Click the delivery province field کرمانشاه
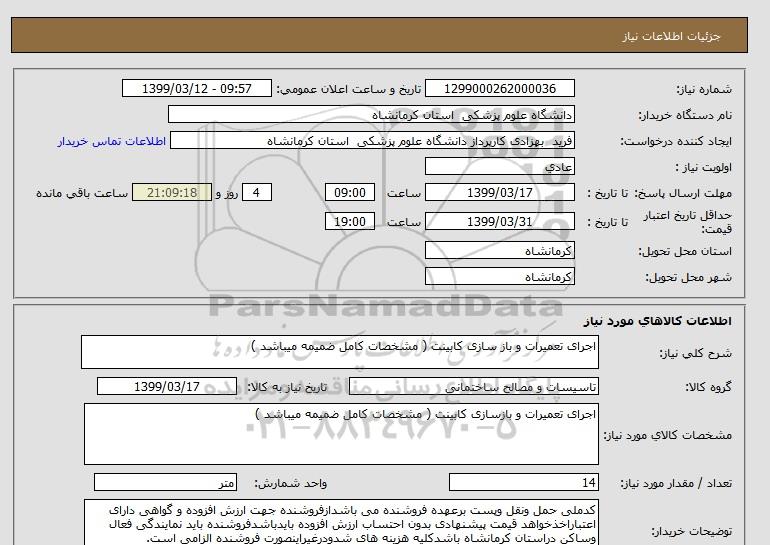Viewport: 770px width, 545px height. click(499, 250)
